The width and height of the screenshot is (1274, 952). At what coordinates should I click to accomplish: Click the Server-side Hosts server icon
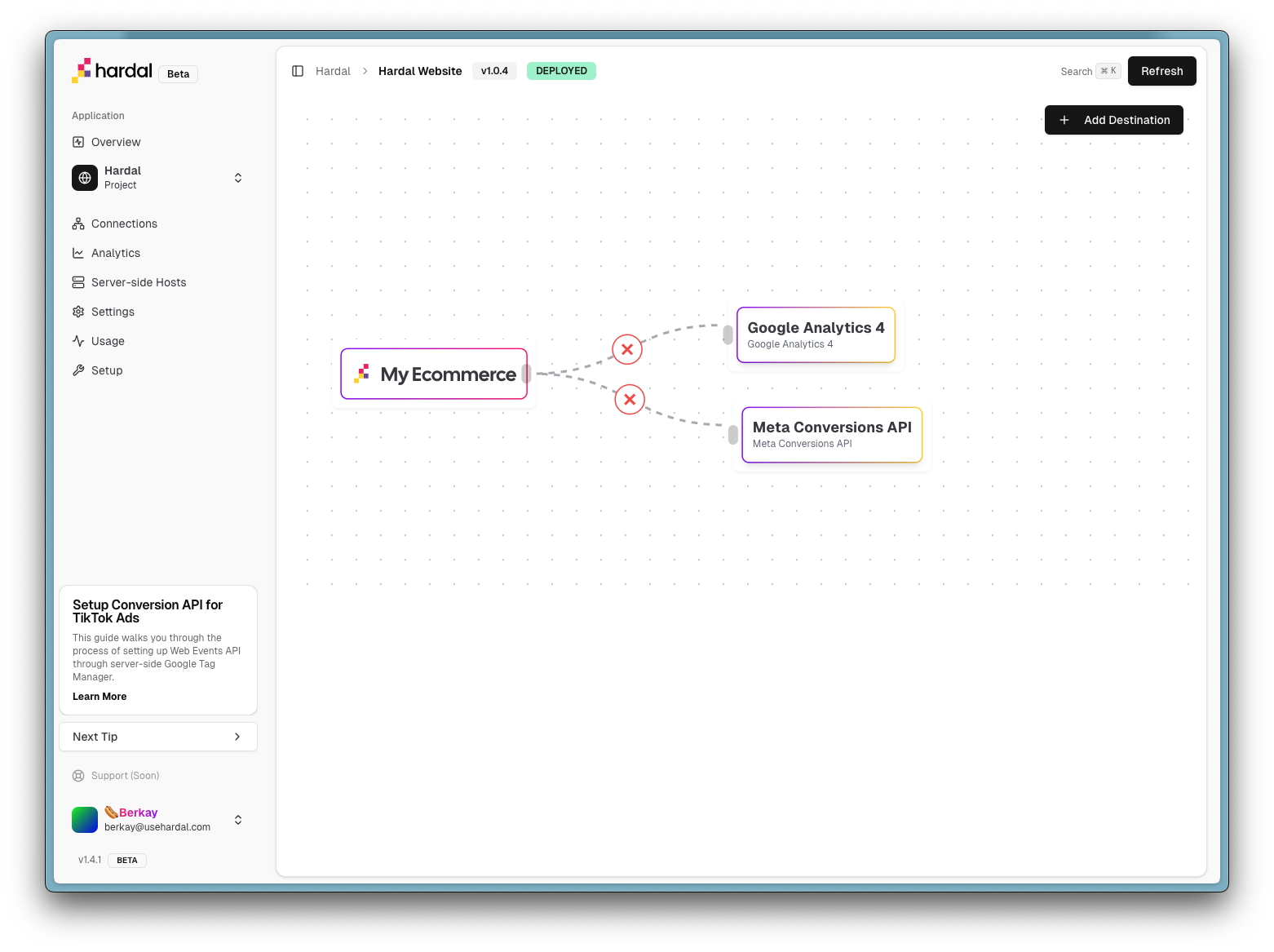click(x=78, y=282)
